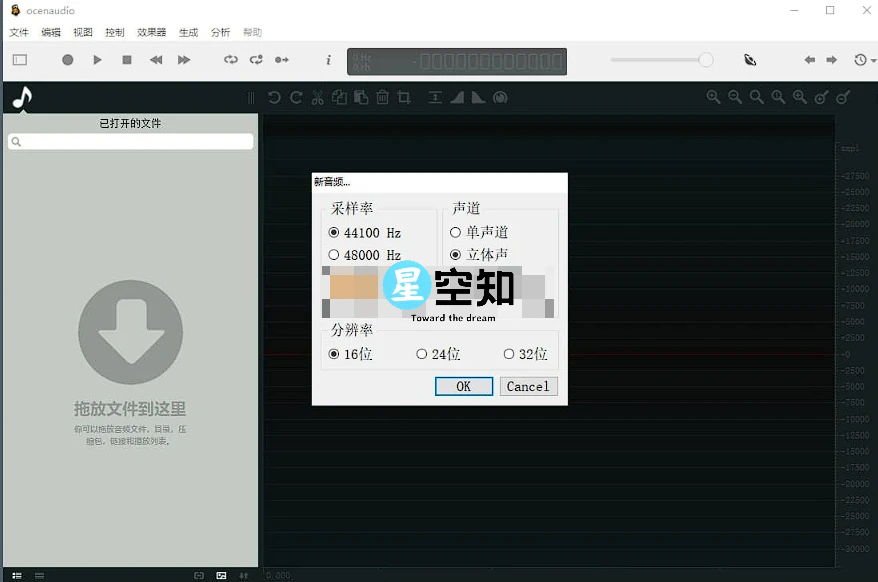Viewport: 878px width, 582px height.
Task: Click the Trim/Crop icon in the toolbar
Action: pos(404,97)
